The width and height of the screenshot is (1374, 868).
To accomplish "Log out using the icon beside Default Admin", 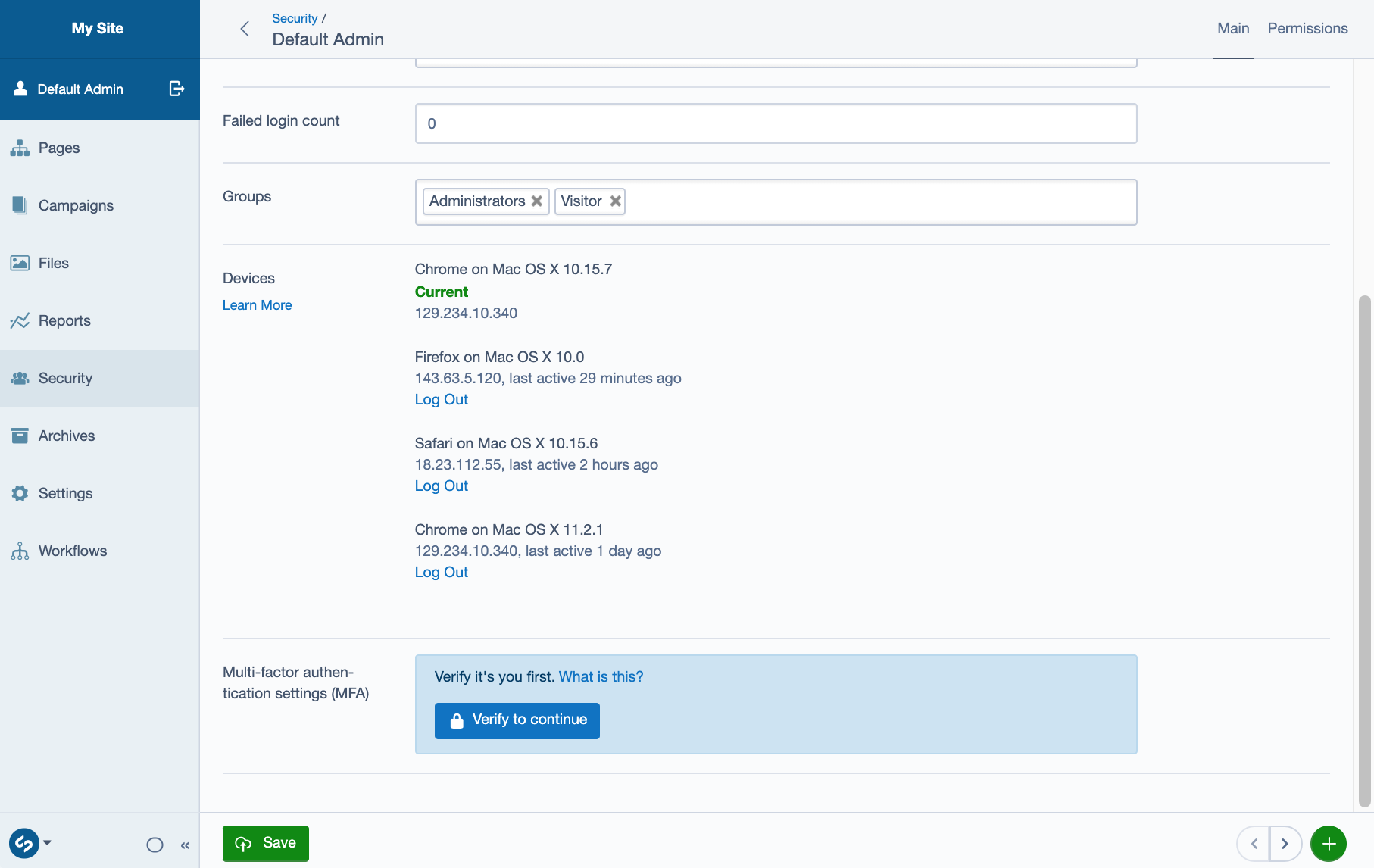I will 176,89.
